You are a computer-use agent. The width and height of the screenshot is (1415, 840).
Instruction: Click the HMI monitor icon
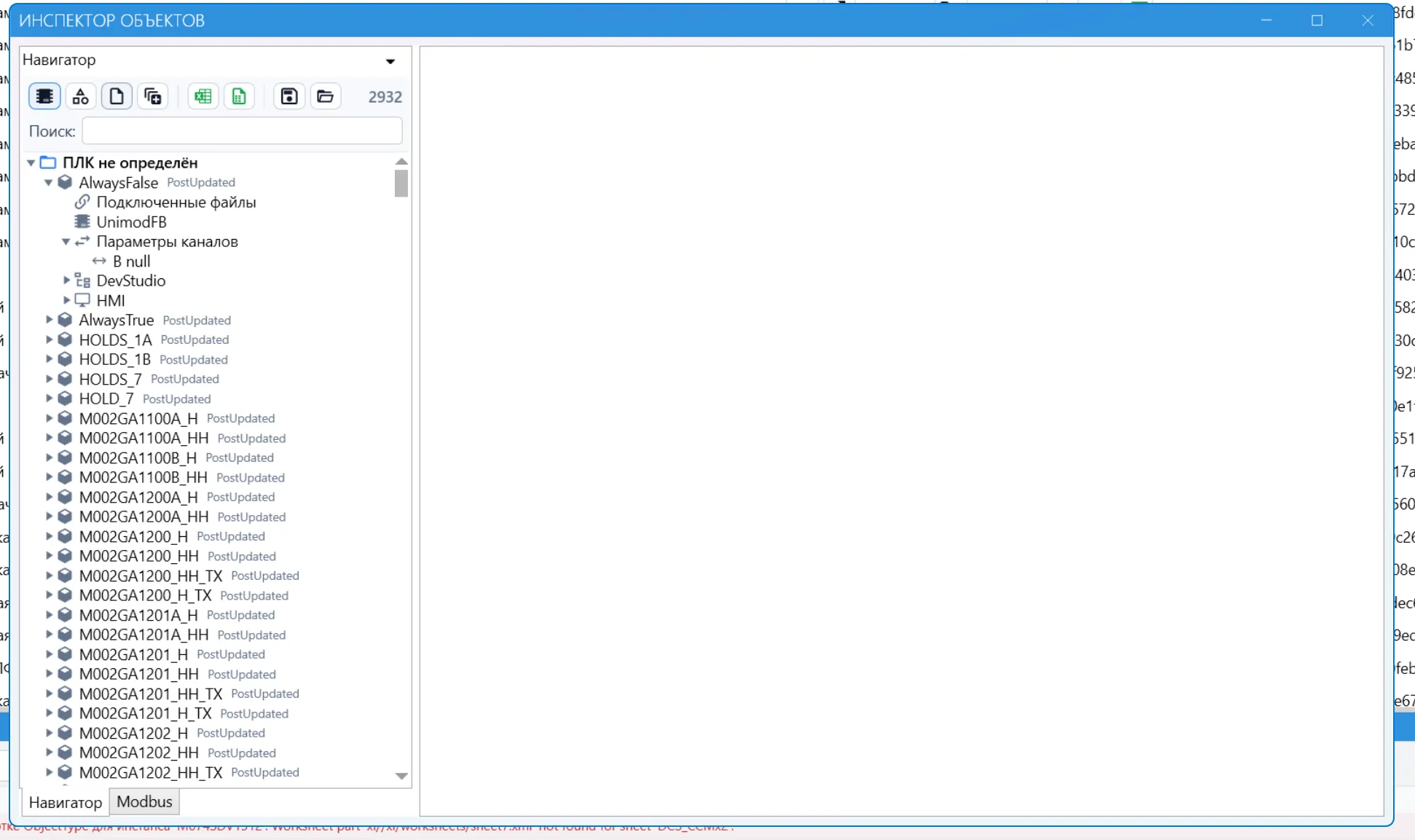[82, 300]
